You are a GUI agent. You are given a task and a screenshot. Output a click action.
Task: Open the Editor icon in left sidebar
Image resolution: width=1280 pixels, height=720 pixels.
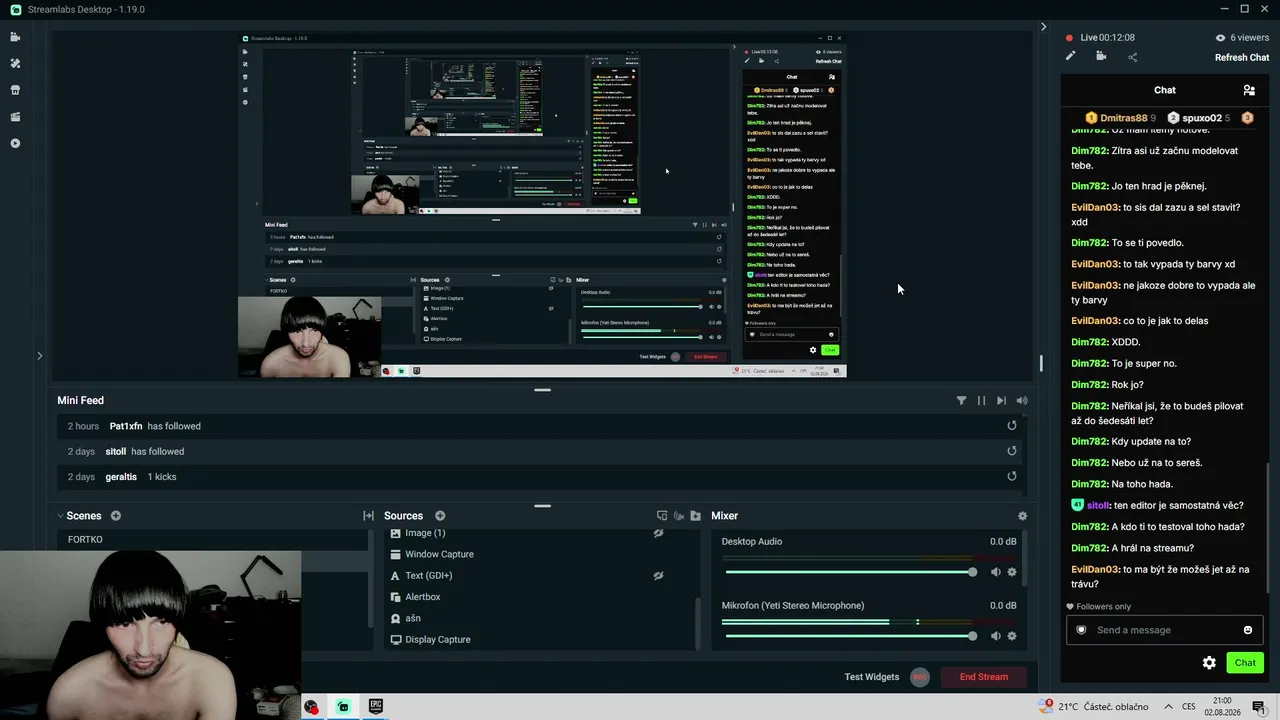tap(15, 37)
